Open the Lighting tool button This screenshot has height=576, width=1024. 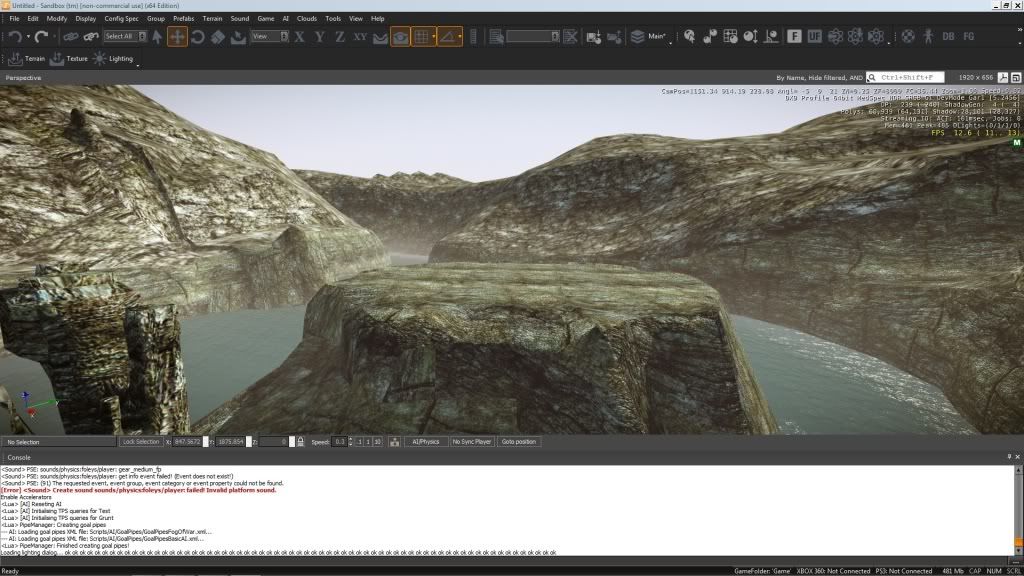(113, 59)
